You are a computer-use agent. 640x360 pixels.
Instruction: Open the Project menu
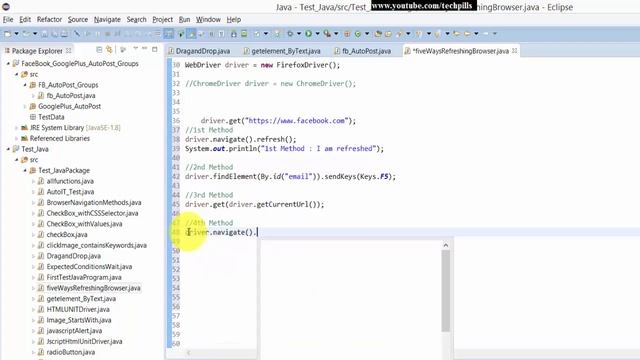coord(162,20)
